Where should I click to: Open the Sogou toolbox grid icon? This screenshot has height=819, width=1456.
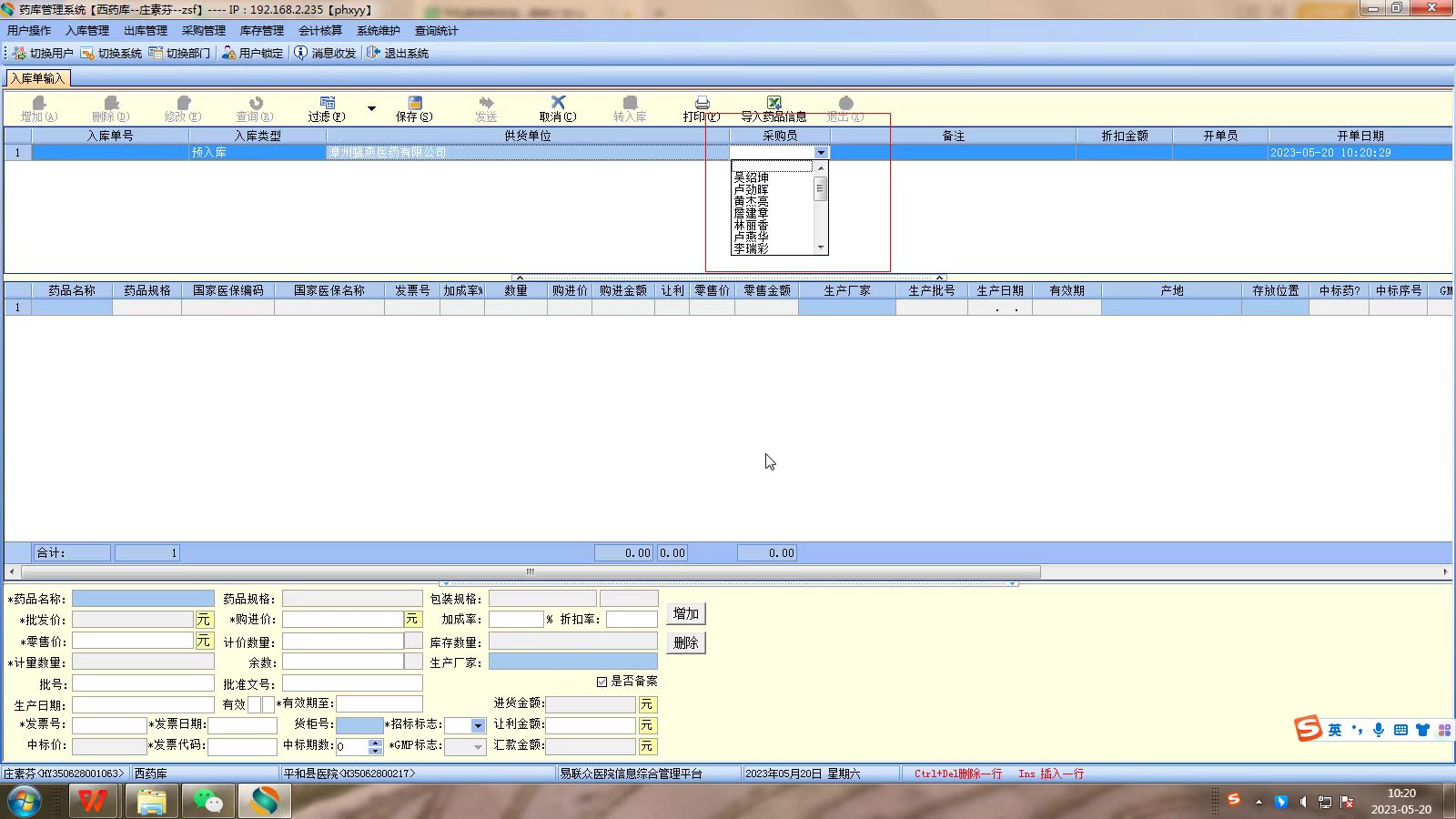(x=1444, y=730)
